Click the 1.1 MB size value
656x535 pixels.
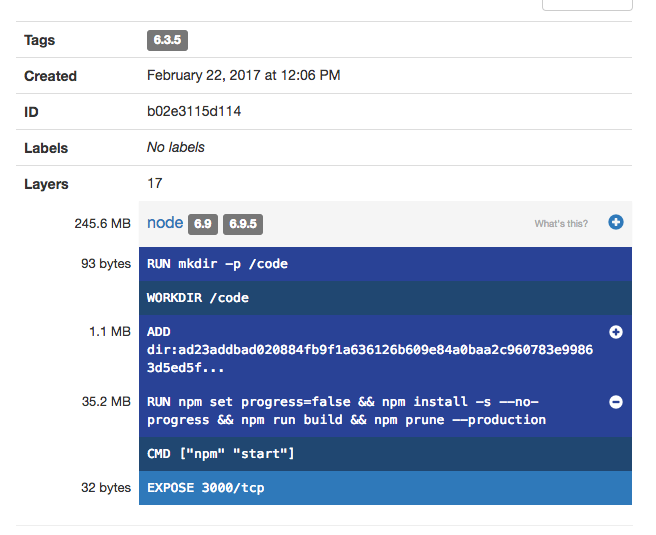[110, 332]
